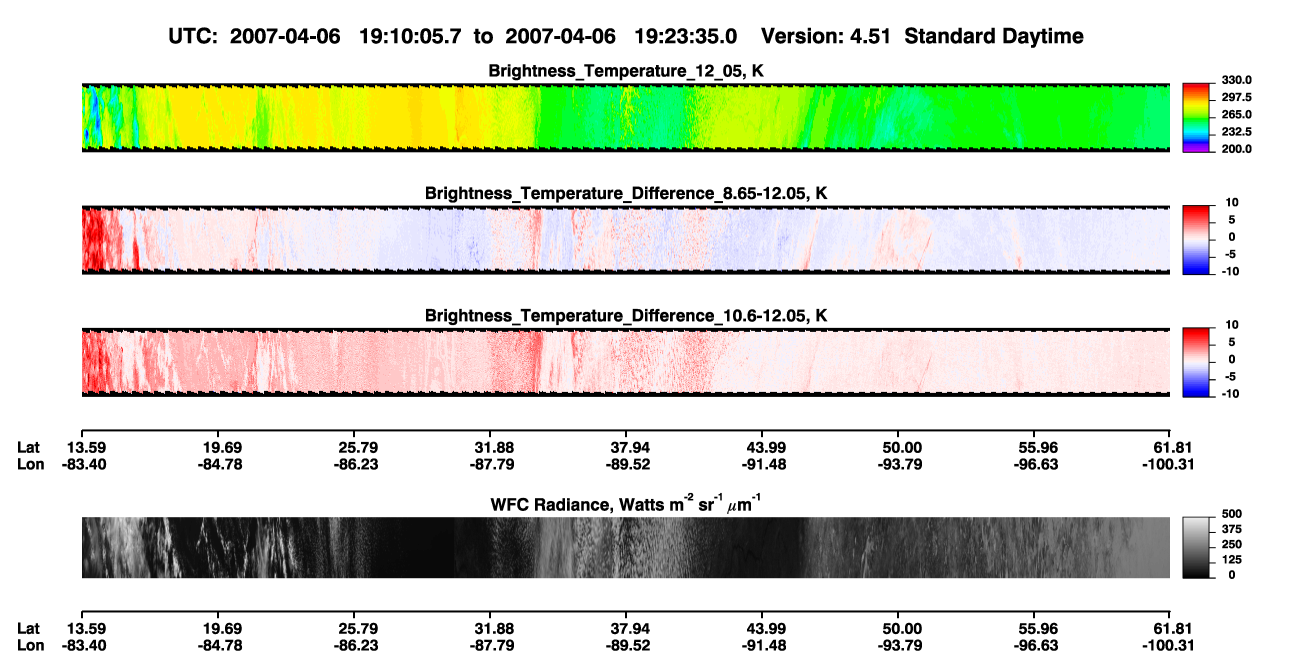Click the 375 tick on WFC colorbar
Viewport: 1300px width, 667px height.
[x=1233, y=529]
